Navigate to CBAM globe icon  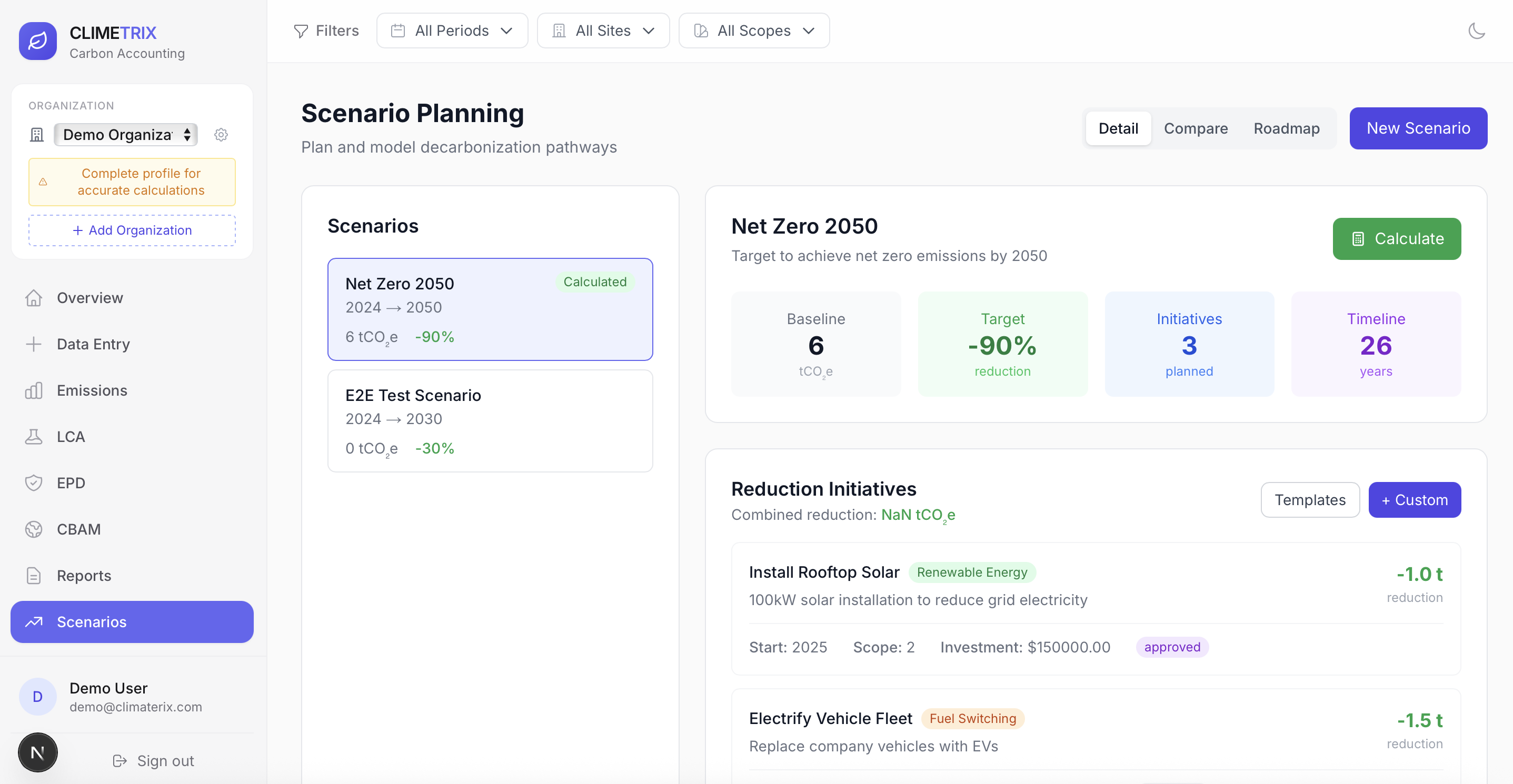pyautogui.click(x=34, y=529)
